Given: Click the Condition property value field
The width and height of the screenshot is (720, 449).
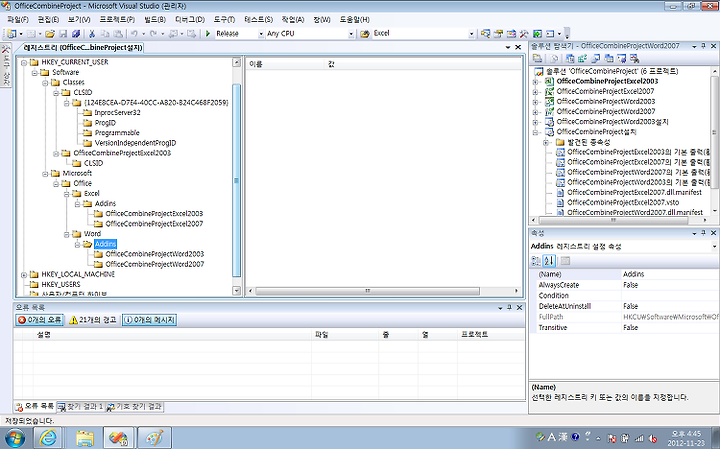Looking at the screenshot, I should pos(669,296).
